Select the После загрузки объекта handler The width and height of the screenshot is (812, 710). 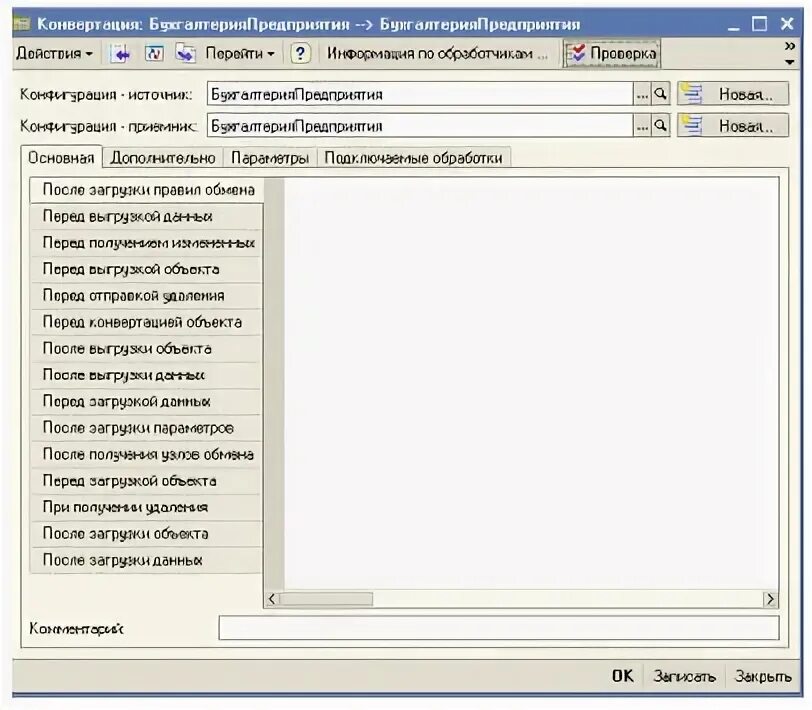tap(147, 534)
